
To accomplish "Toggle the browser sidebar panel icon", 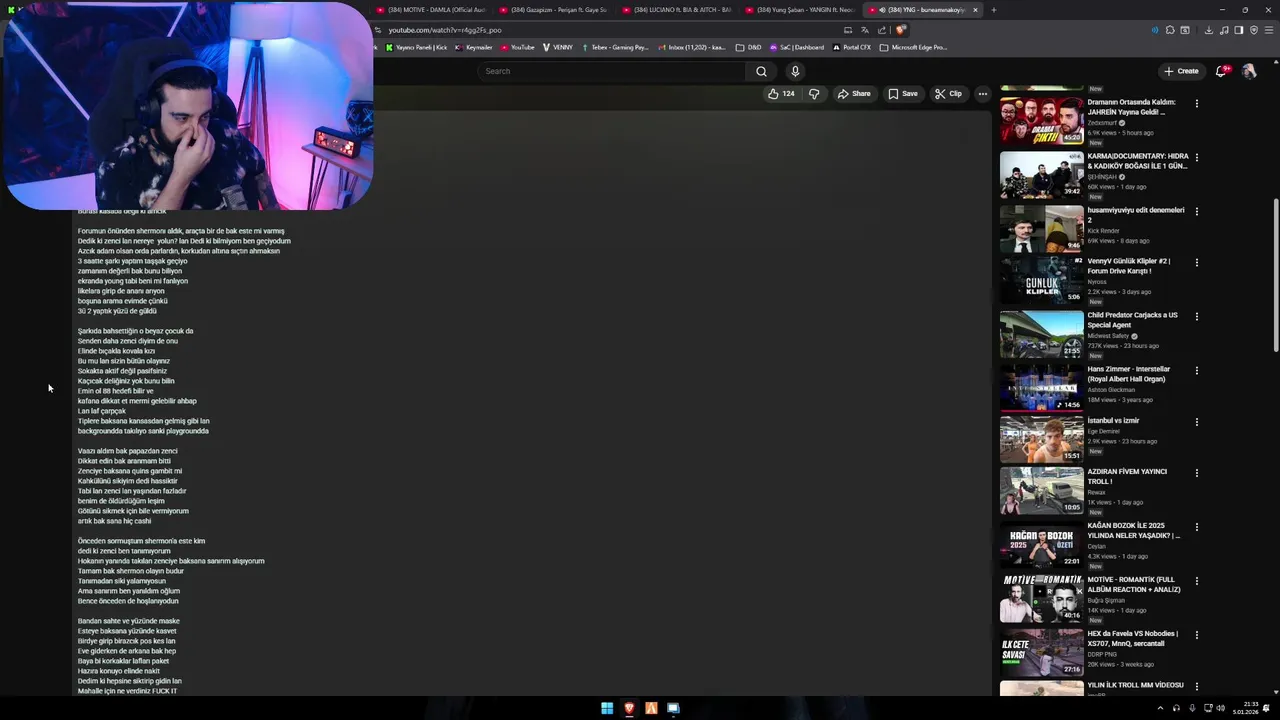I will [x=1238, y=30].
